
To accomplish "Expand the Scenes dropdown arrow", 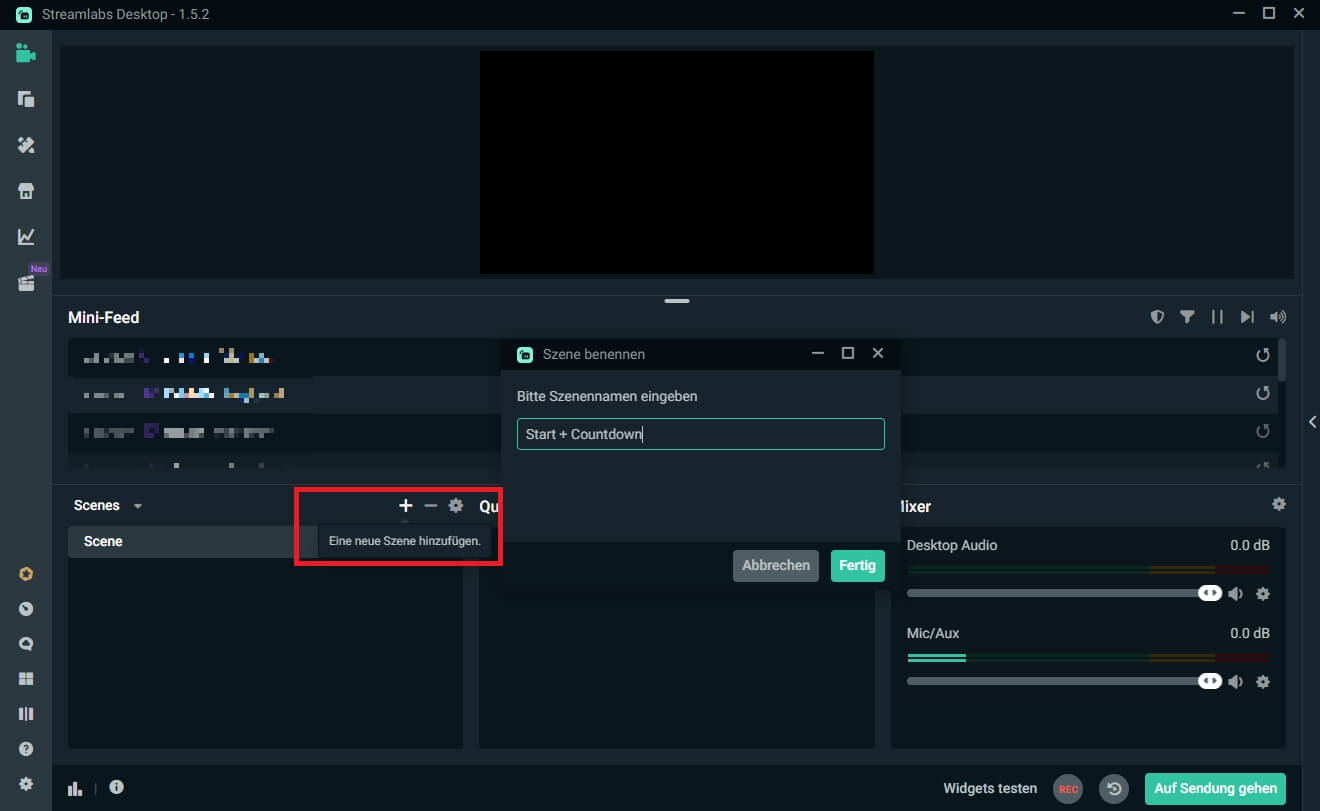I will (x=137, y=505).
